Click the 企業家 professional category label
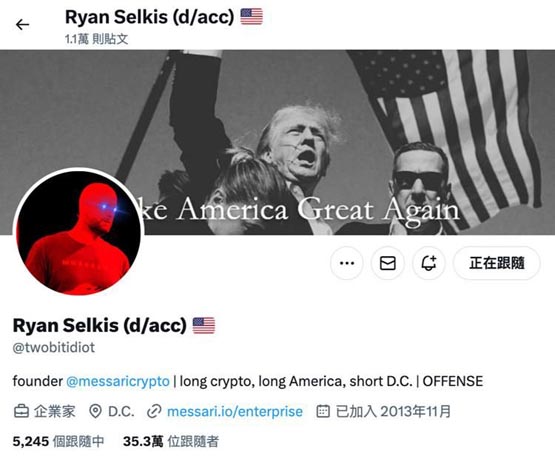The width and height of the screenshot is (555, 468). pos(55,411)
